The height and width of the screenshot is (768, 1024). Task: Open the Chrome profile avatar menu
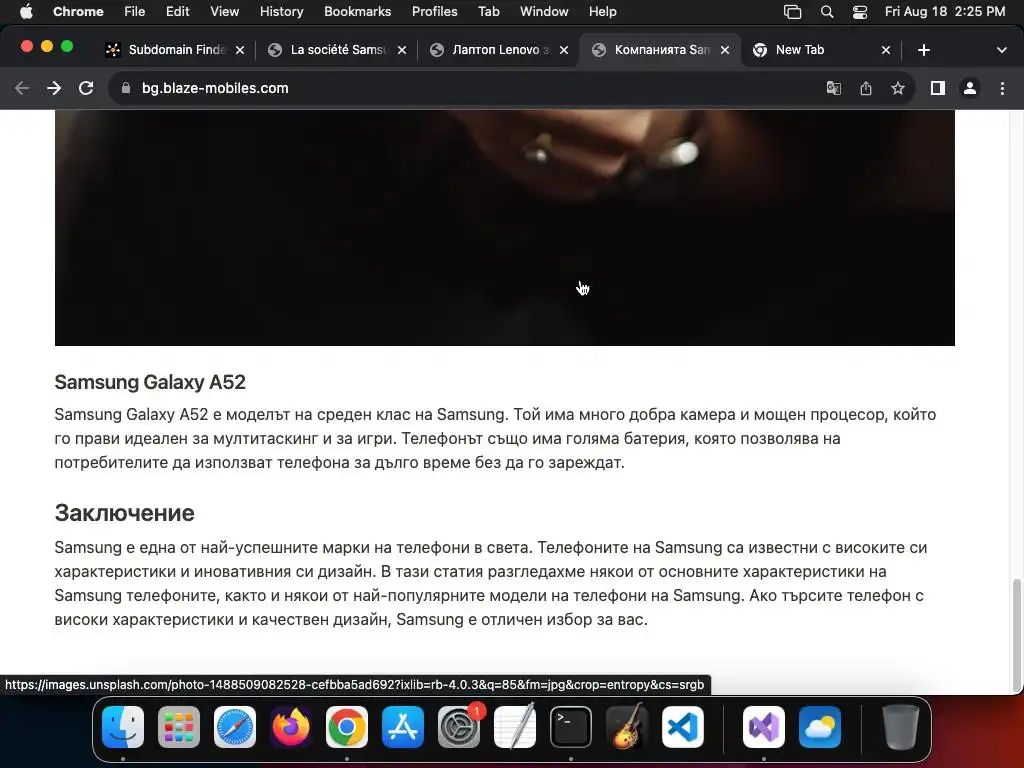pos(970,88)
